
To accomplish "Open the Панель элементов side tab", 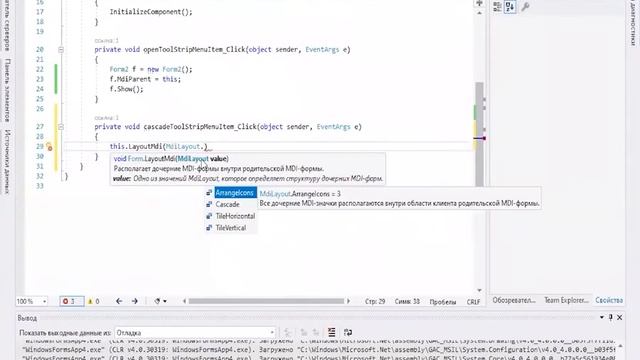I will coord(7,90).
